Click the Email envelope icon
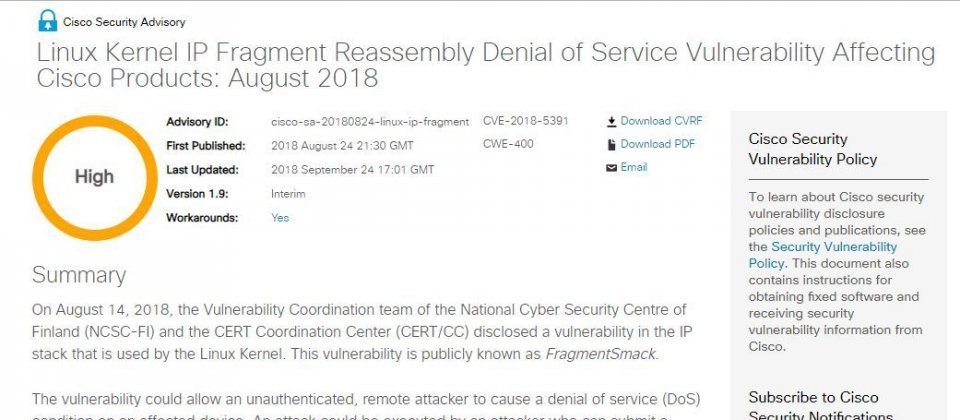This screenshot has width=960, height=420. click(x=611, y=168)
